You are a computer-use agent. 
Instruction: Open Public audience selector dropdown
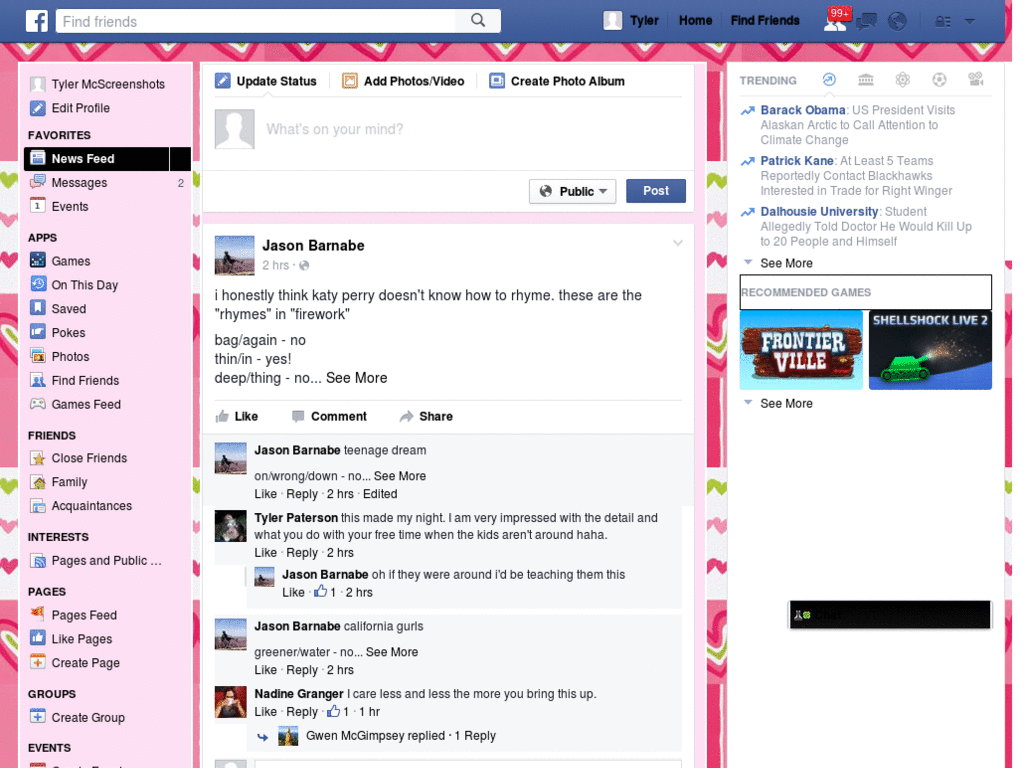572,191
